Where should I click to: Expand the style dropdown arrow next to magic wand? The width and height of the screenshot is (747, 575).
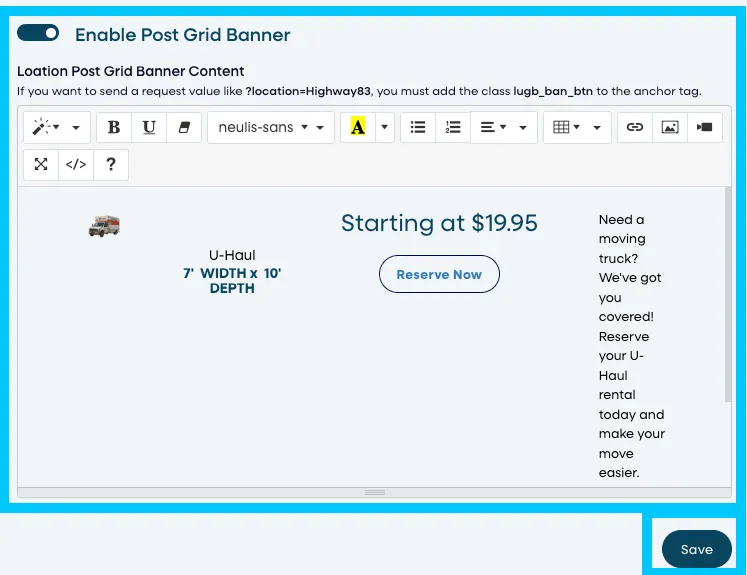coord(76,127)
